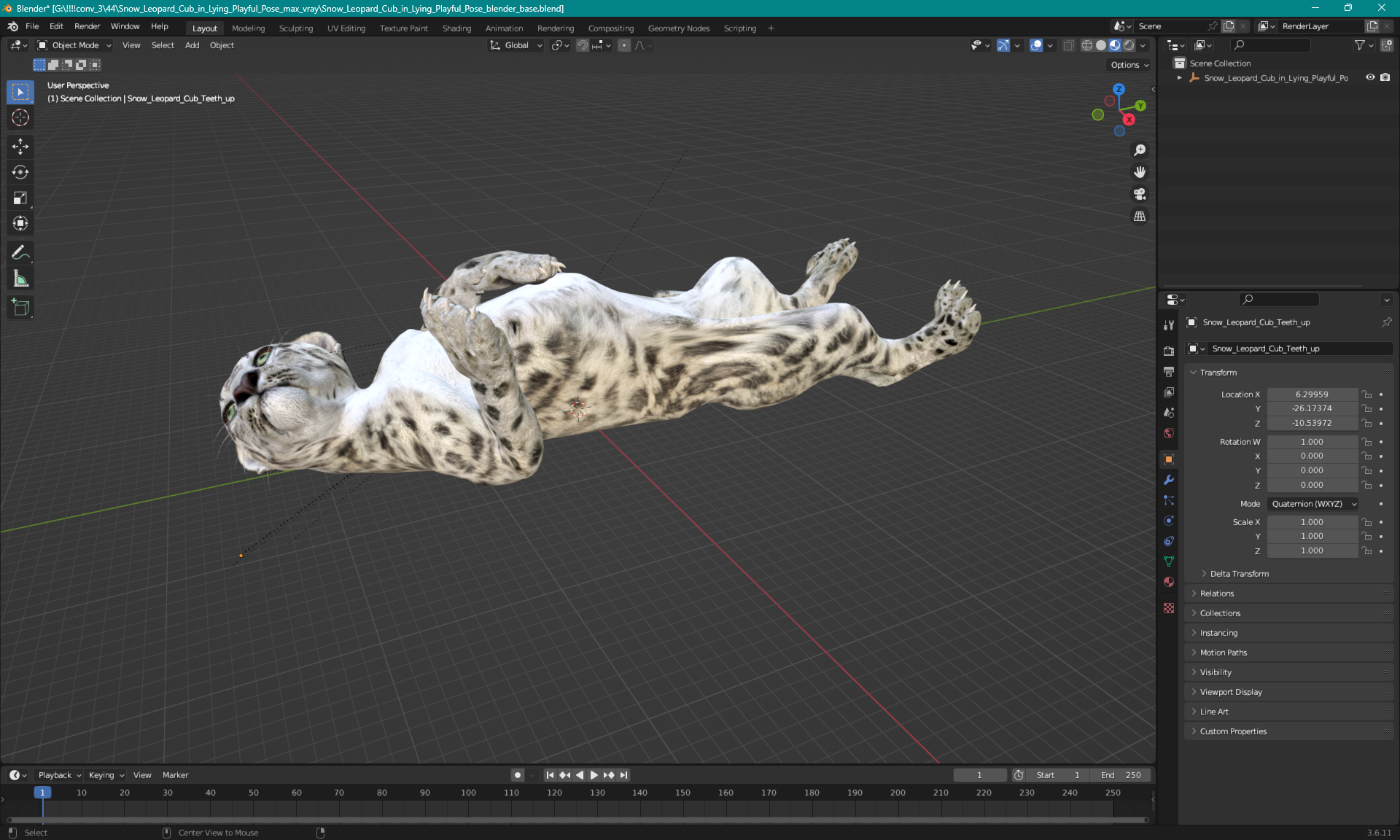Collapse the Transform panel
This screenshot has width=1400, height=840.
[1218, 373]
